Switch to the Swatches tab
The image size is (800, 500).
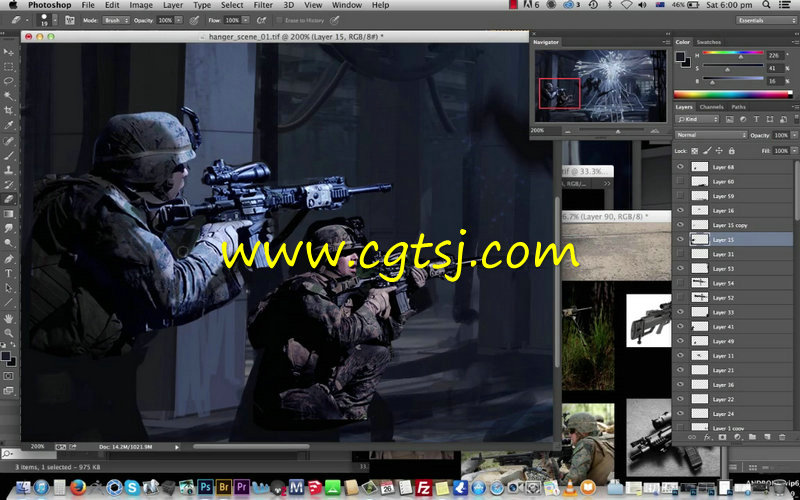coord(709,42)
